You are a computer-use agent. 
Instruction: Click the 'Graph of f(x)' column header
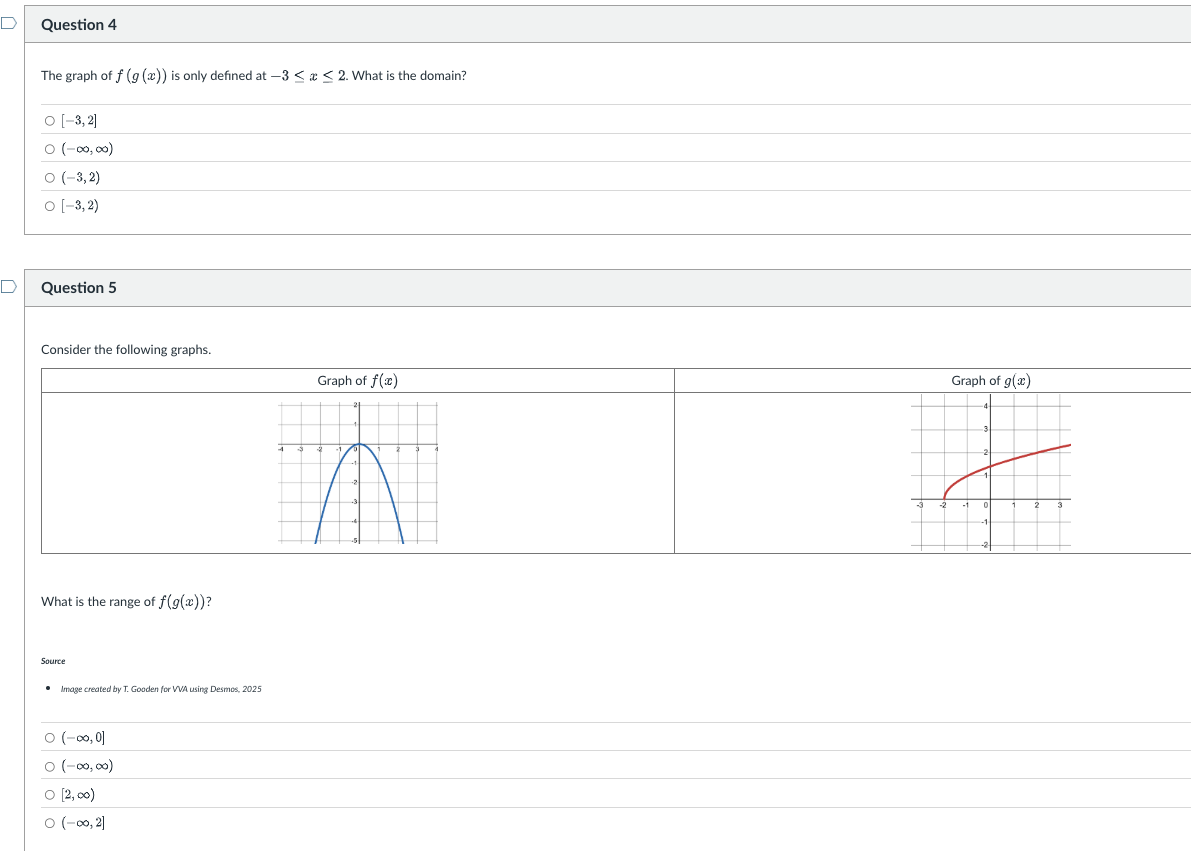[358, 380]
